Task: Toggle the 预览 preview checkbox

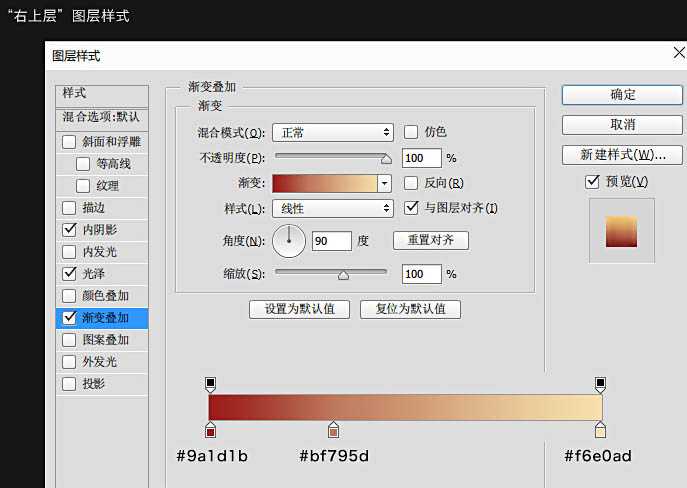Action: coord(593,181)
